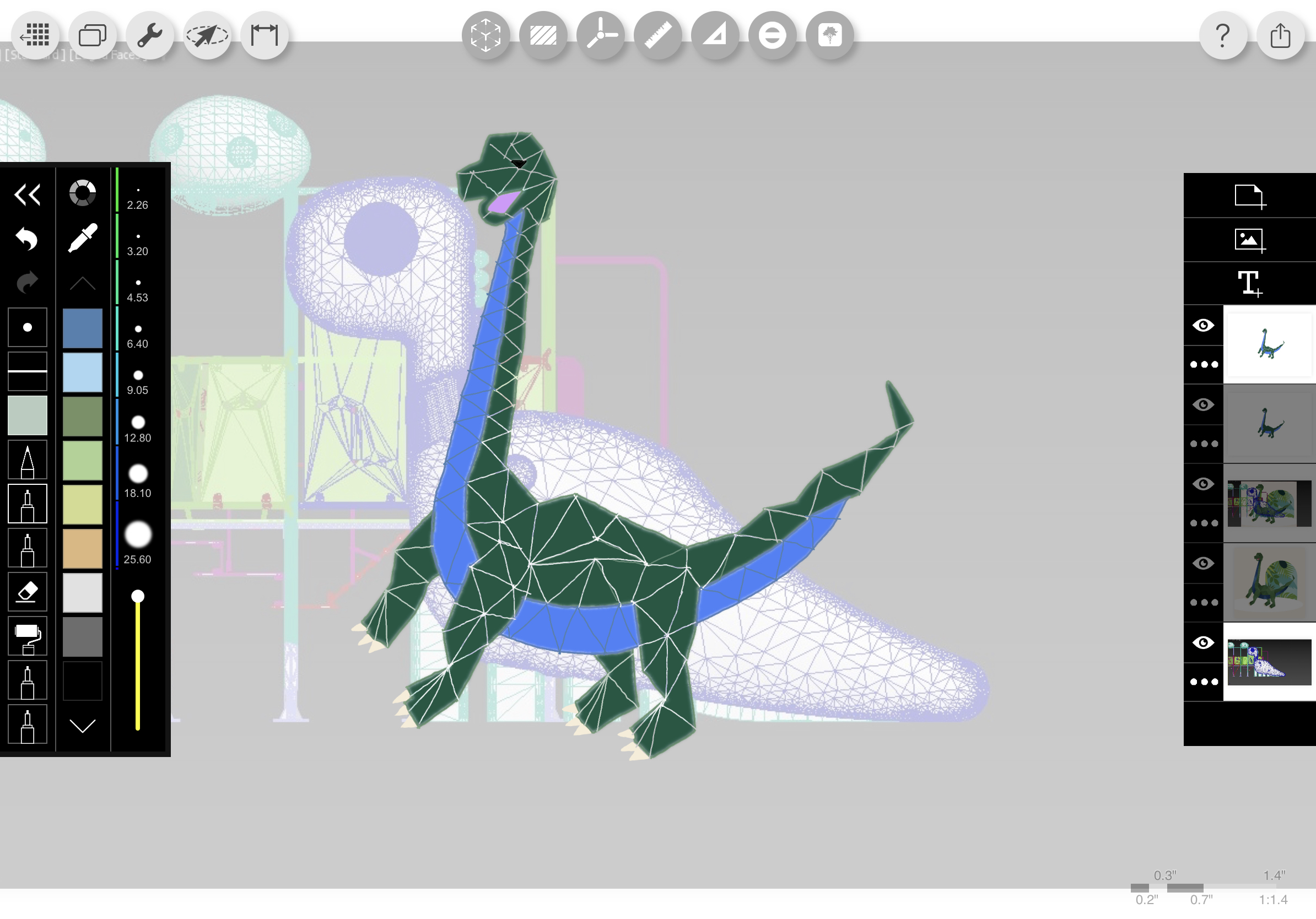This screenshot has height=919, width=1316.
Task: Add a new text layer
Action: tap(1249, 284)
